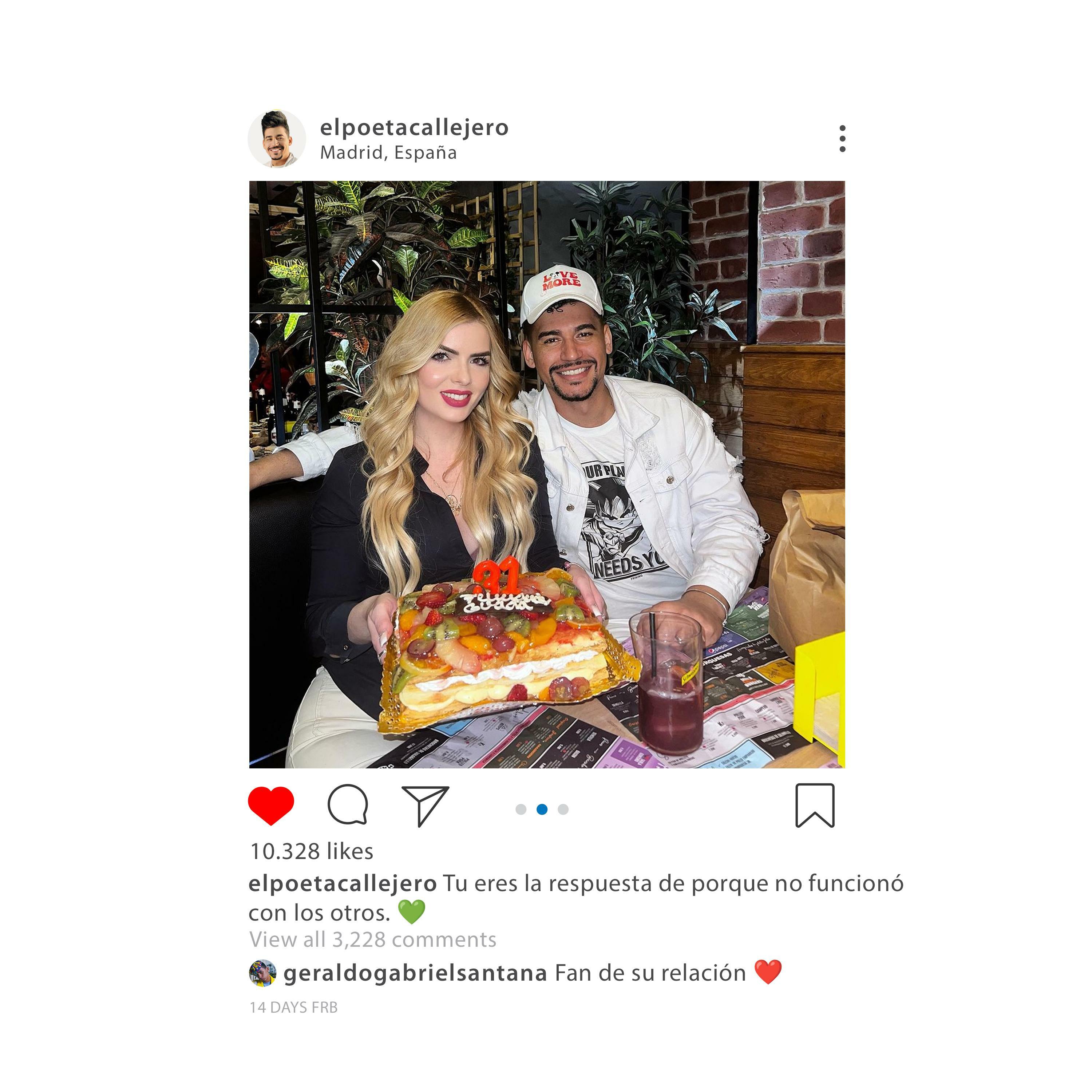Open comments with speech bubble icon
The width and height of the screenshot is (1092, 1092).
click(348, 805)
